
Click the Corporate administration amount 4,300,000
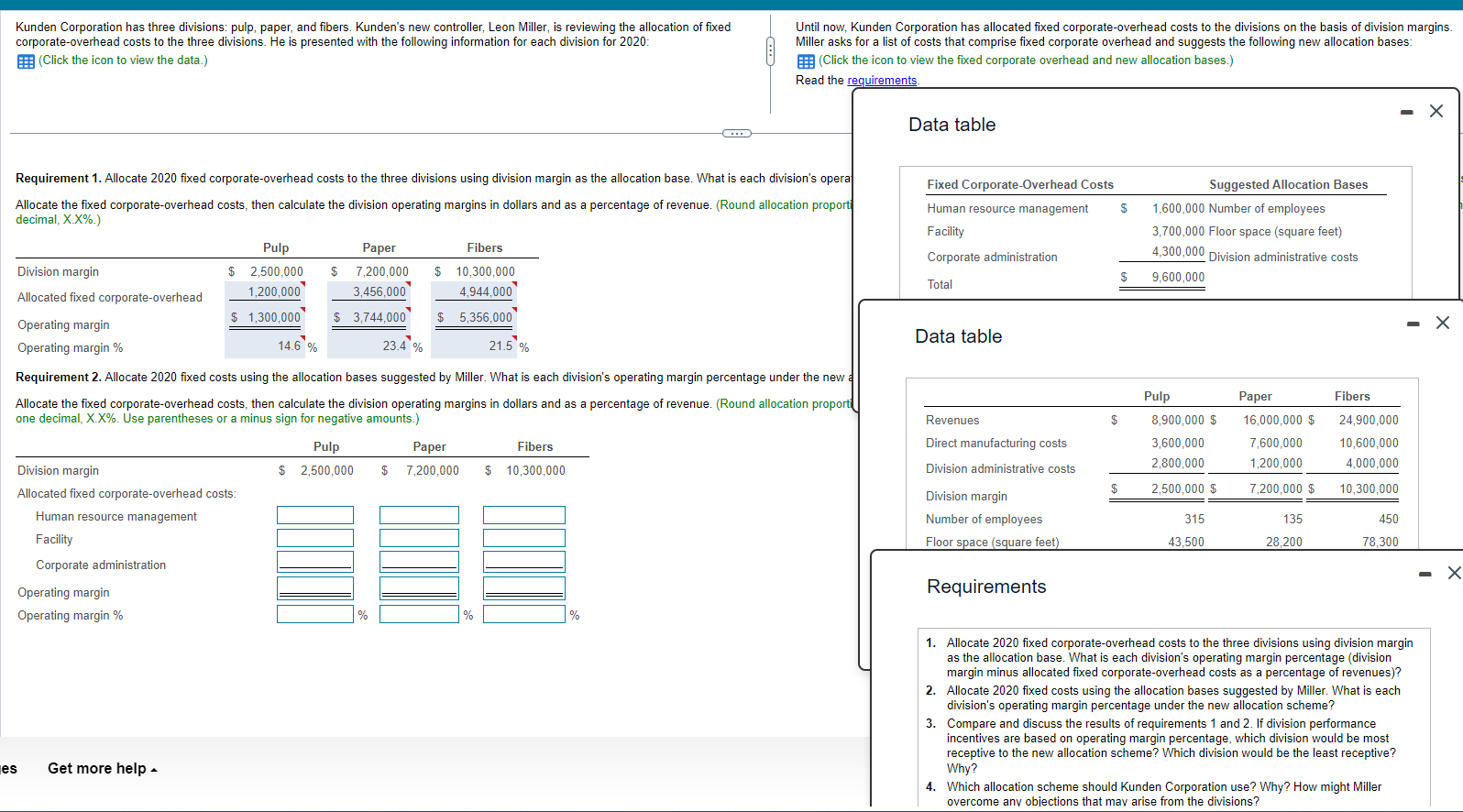tap(1178, 252)
